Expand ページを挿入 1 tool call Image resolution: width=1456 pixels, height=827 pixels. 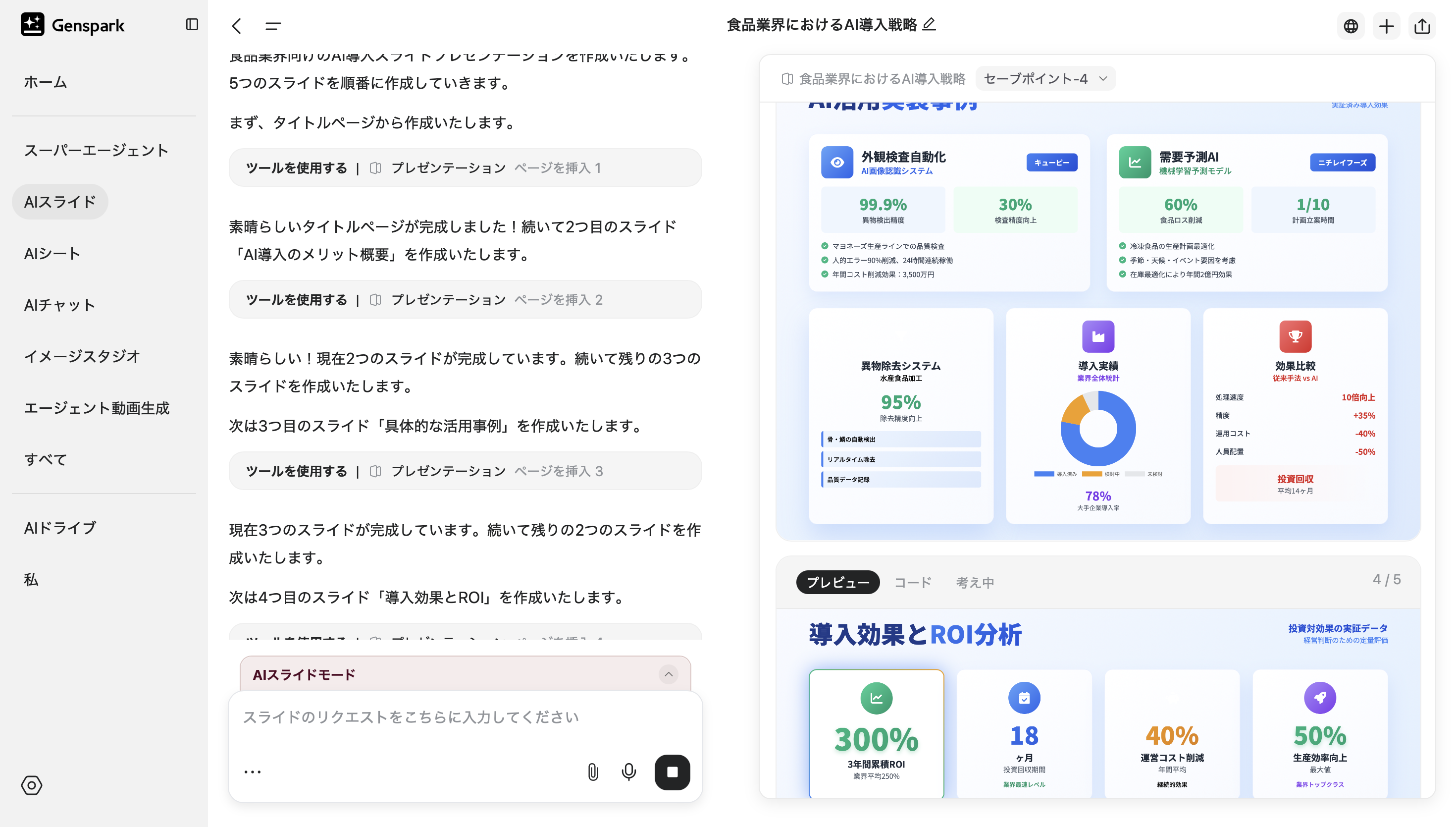(x=465, y=167)
